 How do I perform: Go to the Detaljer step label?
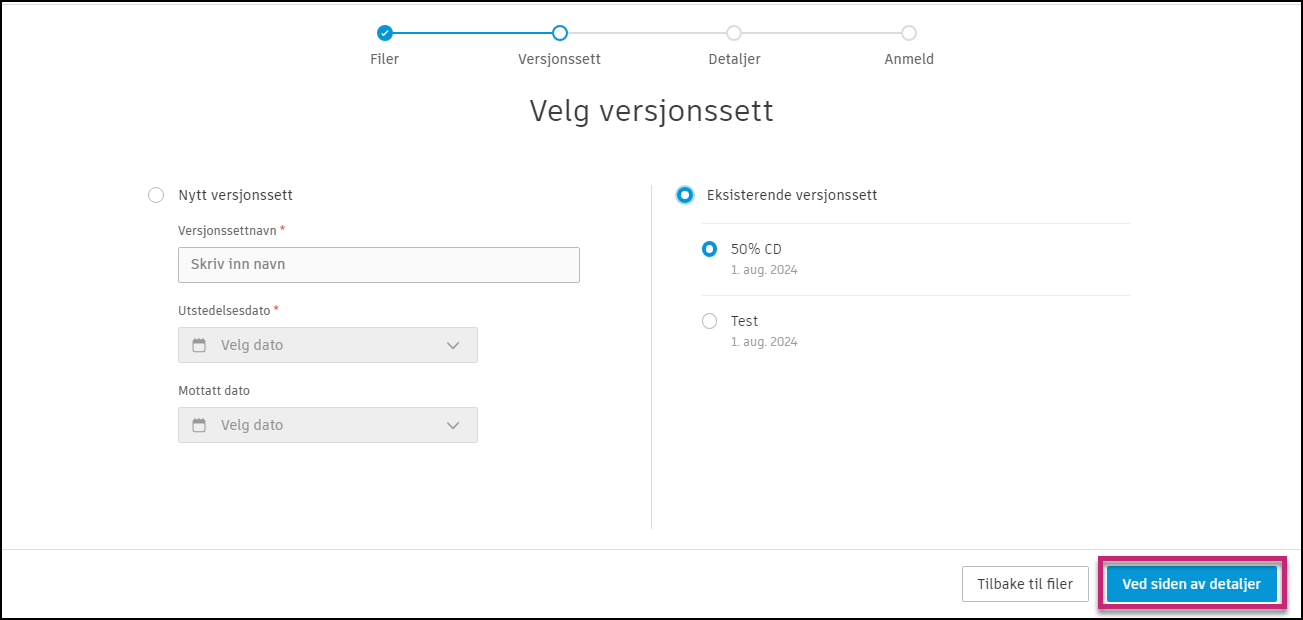pos(734,58)
